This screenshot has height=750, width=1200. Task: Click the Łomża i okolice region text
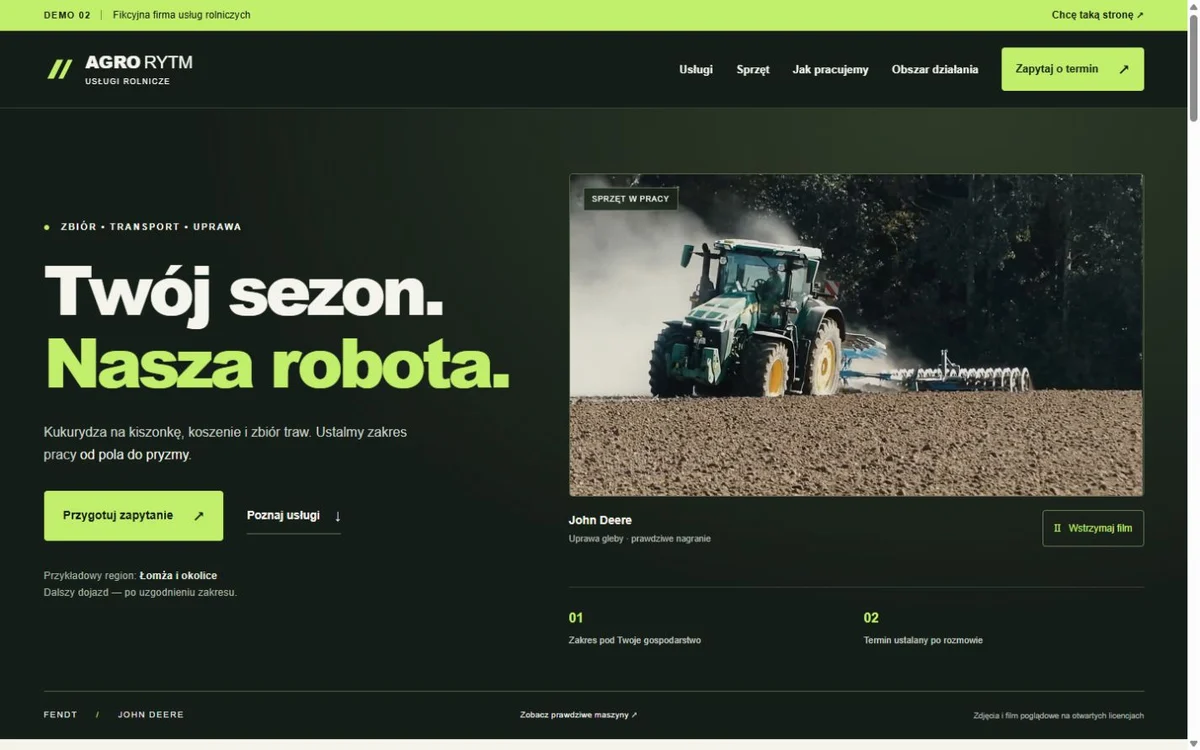(x=178, y=575)
